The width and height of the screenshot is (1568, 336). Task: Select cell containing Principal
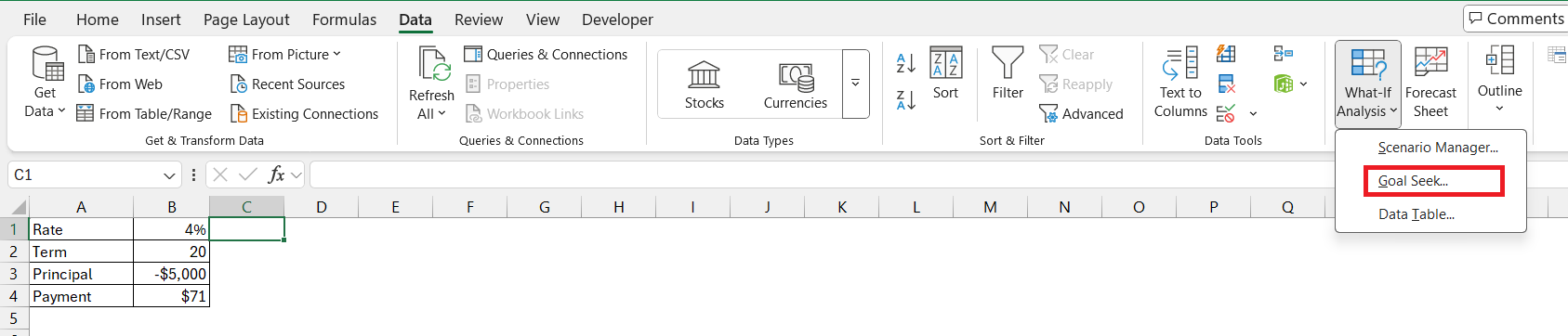pos(81,274)
